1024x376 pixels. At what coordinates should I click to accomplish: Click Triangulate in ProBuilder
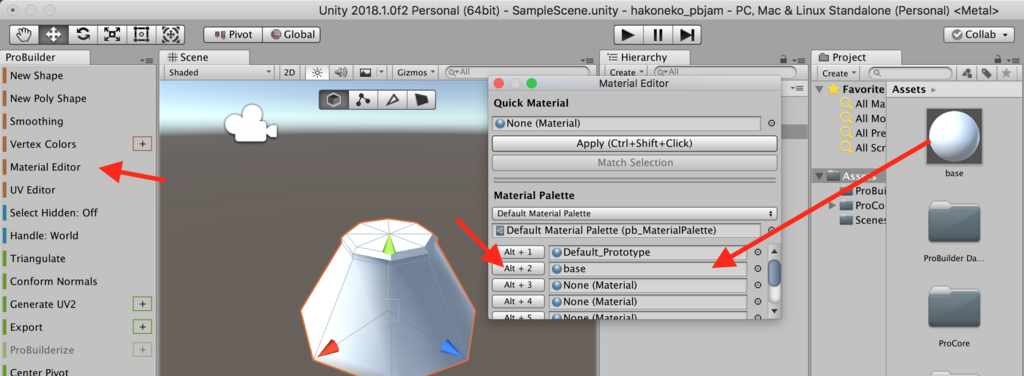(x=37, y=258)
